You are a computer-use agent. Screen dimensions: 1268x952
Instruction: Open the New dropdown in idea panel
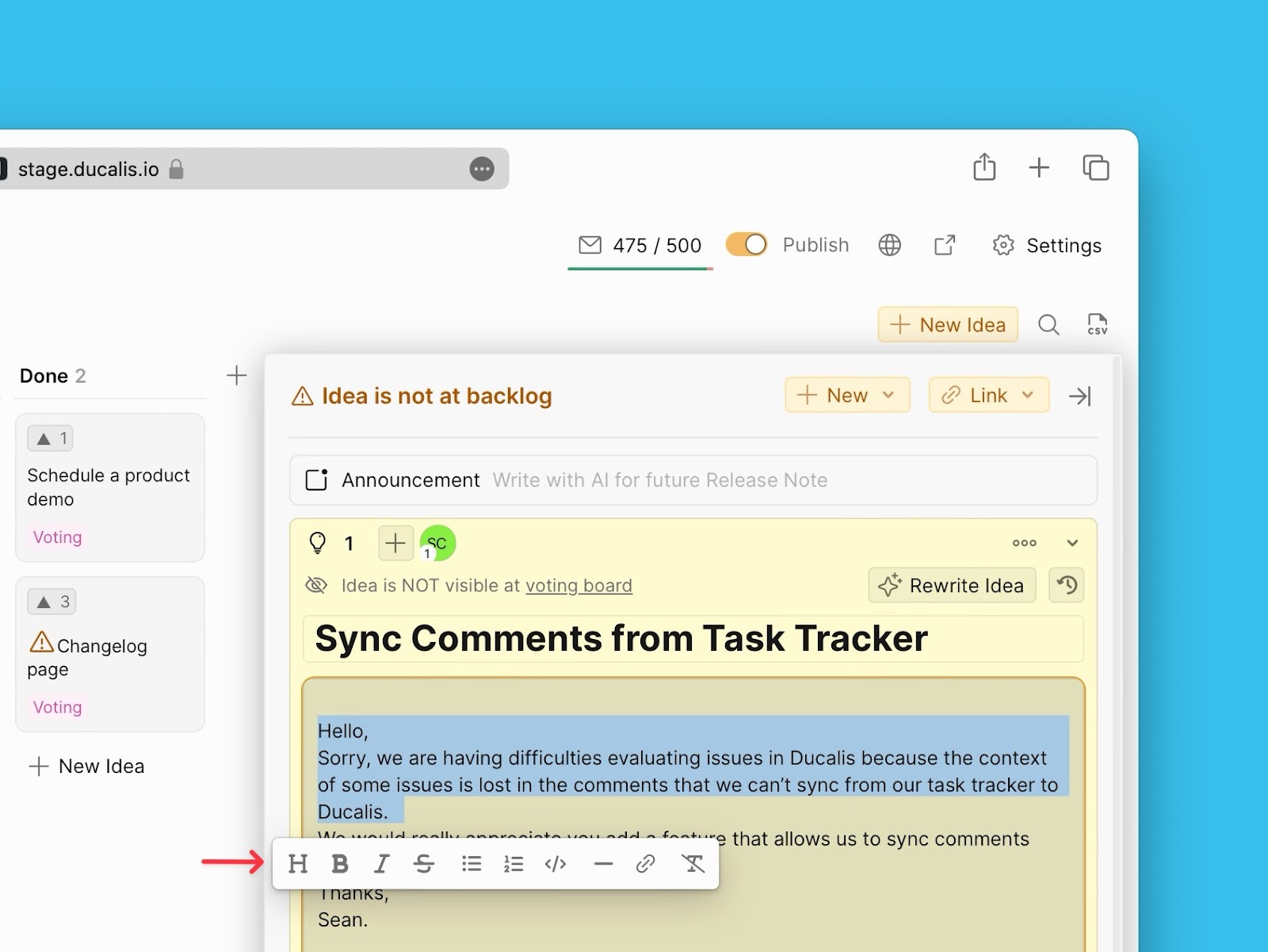click(x=846, y=395)
